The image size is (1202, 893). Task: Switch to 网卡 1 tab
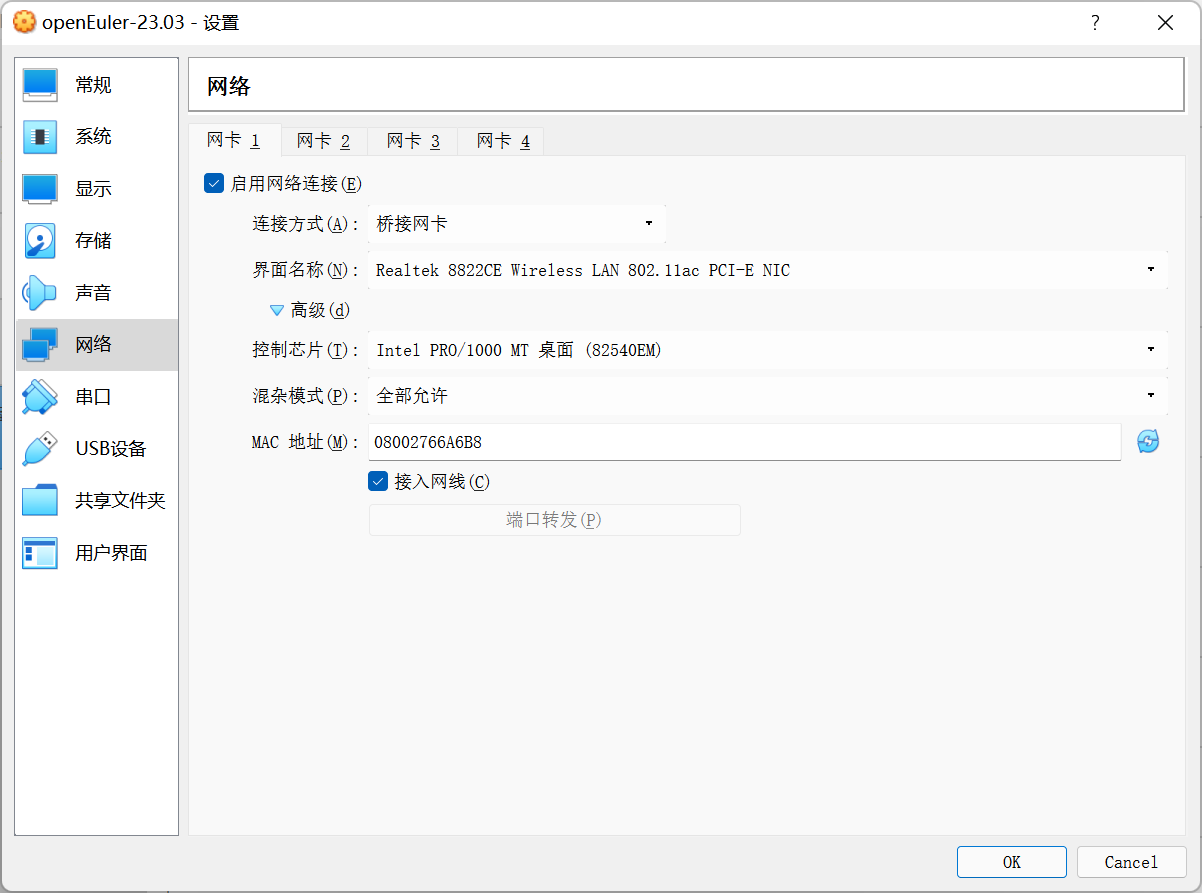tap(234, 141)
